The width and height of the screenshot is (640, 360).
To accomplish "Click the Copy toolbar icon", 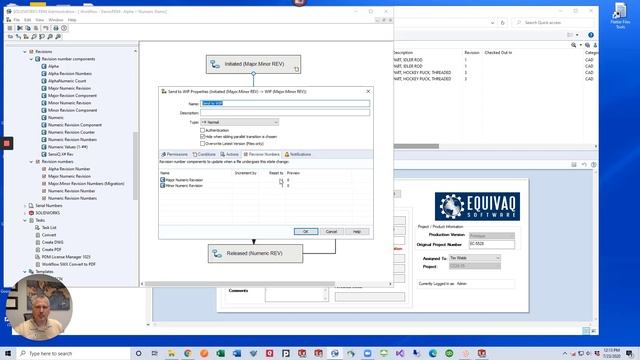I will pos(28,28).
